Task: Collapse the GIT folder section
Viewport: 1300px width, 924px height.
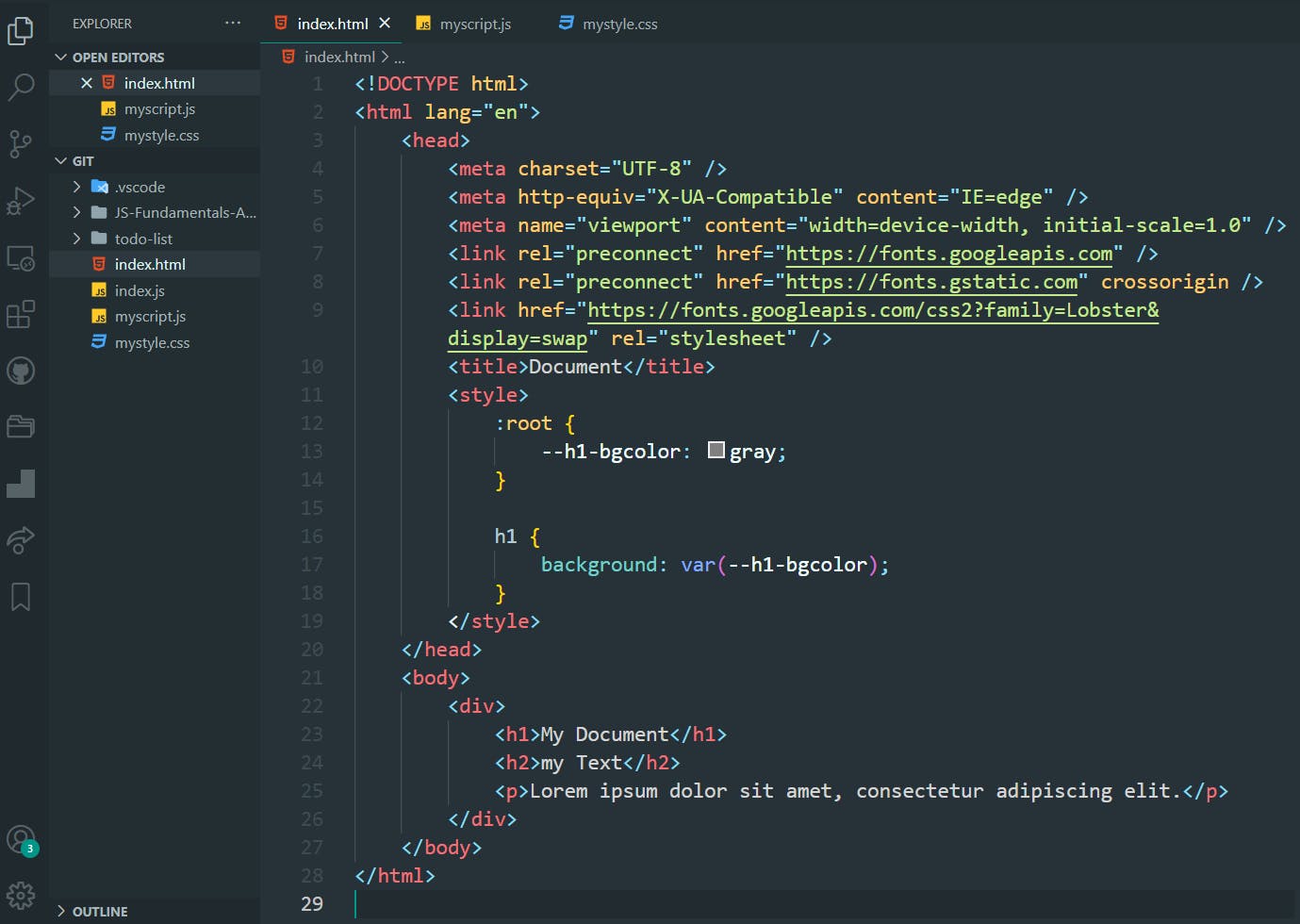Action: (x=61, y=161)
